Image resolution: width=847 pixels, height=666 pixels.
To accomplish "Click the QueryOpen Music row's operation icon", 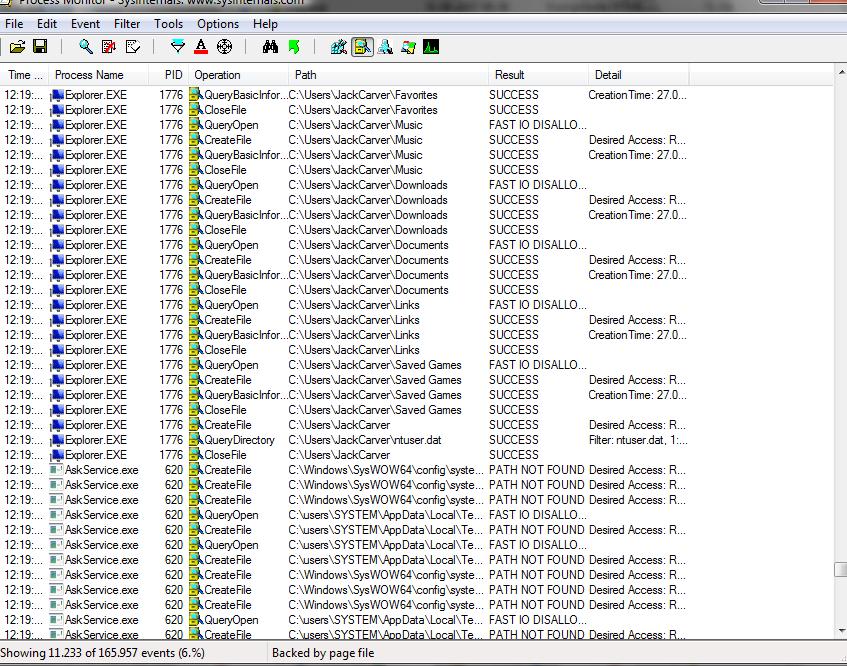I will click(x=196, y=125).
